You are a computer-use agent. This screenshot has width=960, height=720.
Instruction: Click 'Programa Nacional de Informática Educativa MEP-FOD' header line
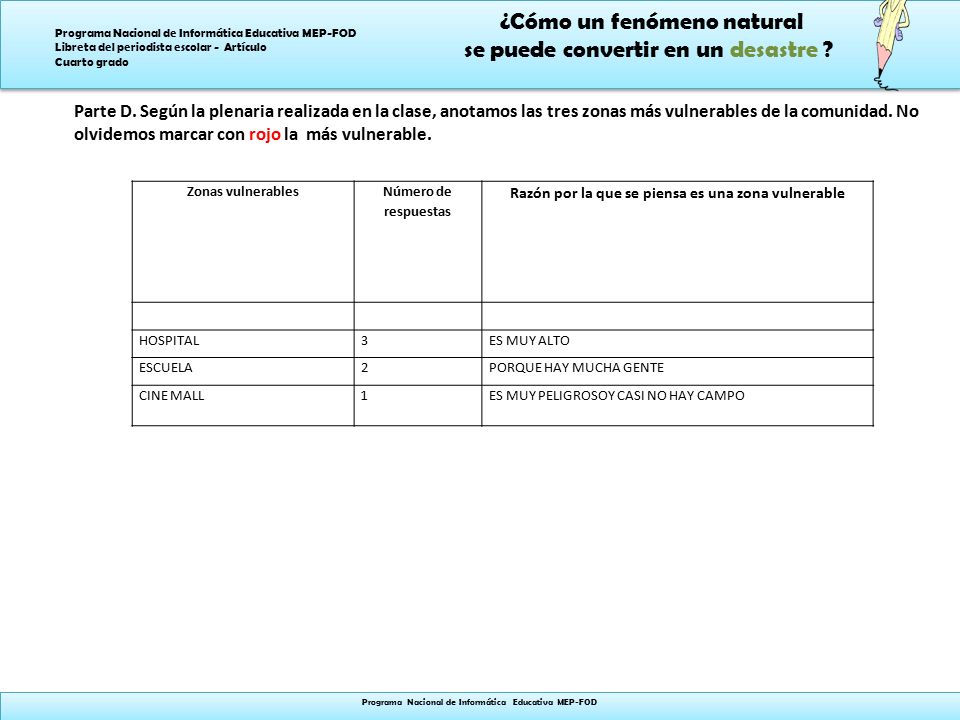pos(205,33)
